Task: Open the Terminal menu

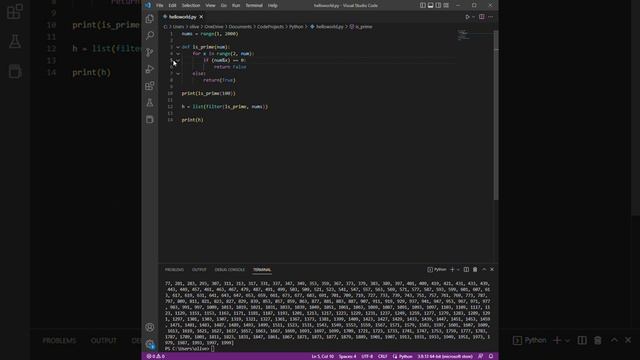Action: pos(254,5)
